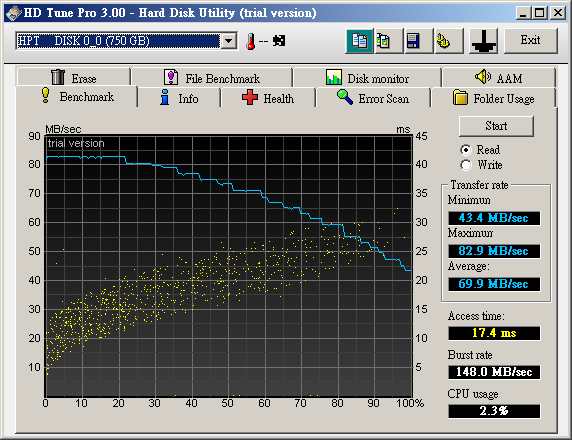Expand the disk selection dropdown arrow
Viewport: 572px width, 440px height.
point(229,41)
